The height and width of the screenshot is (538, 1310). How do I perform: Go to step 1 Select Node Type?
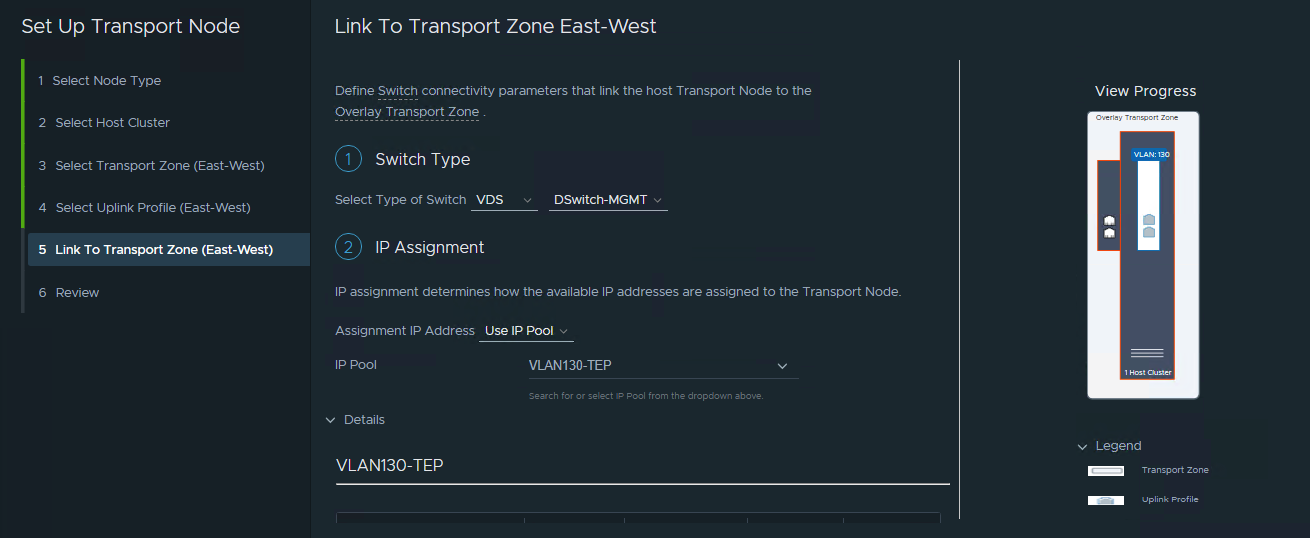click(107, 81)
